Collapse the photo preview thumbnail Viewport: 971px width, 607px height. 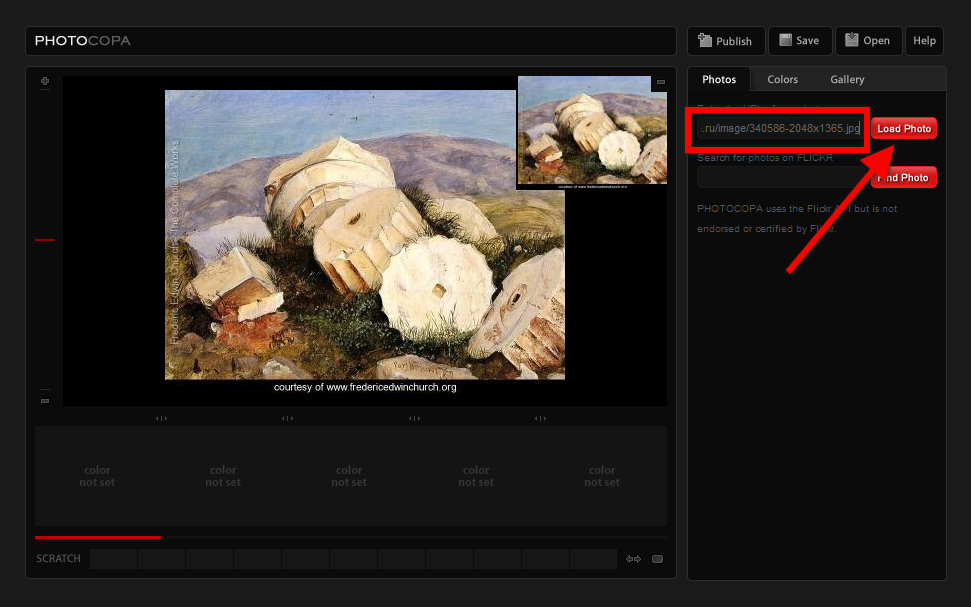[660, 82]
